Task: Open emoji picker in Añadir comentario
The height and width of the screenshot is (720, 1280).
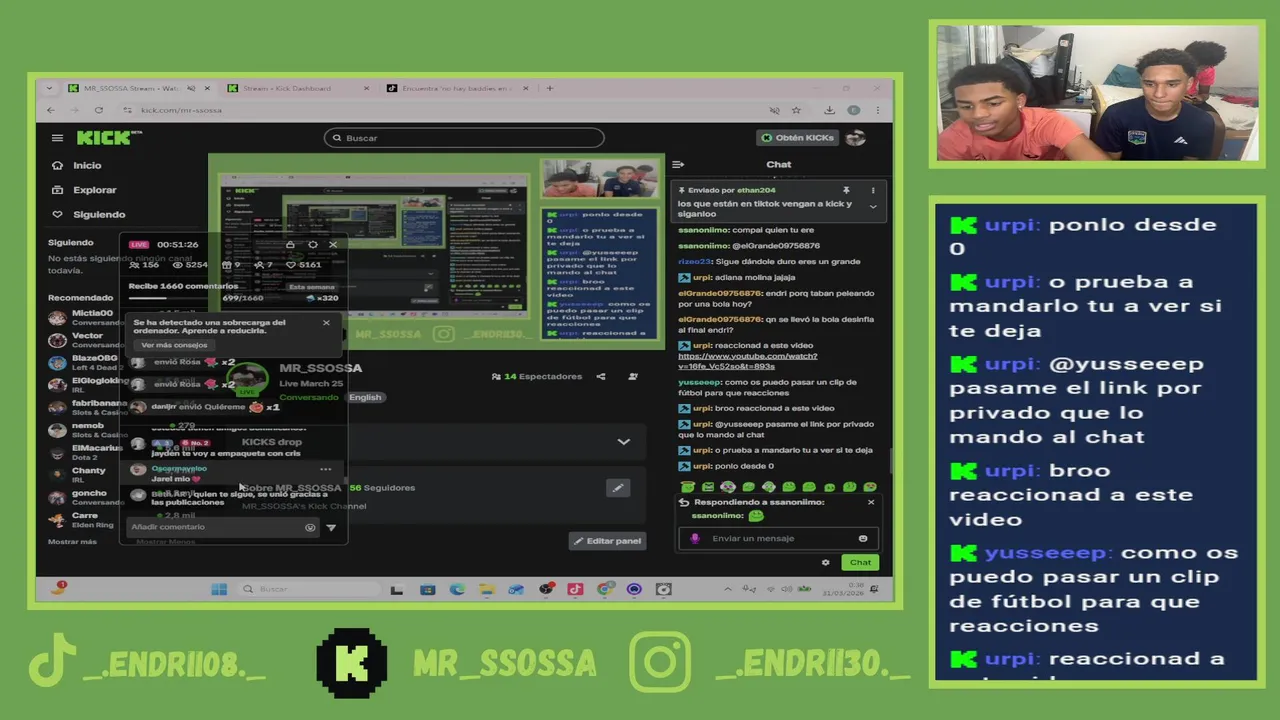Action: tap(310, 527)
